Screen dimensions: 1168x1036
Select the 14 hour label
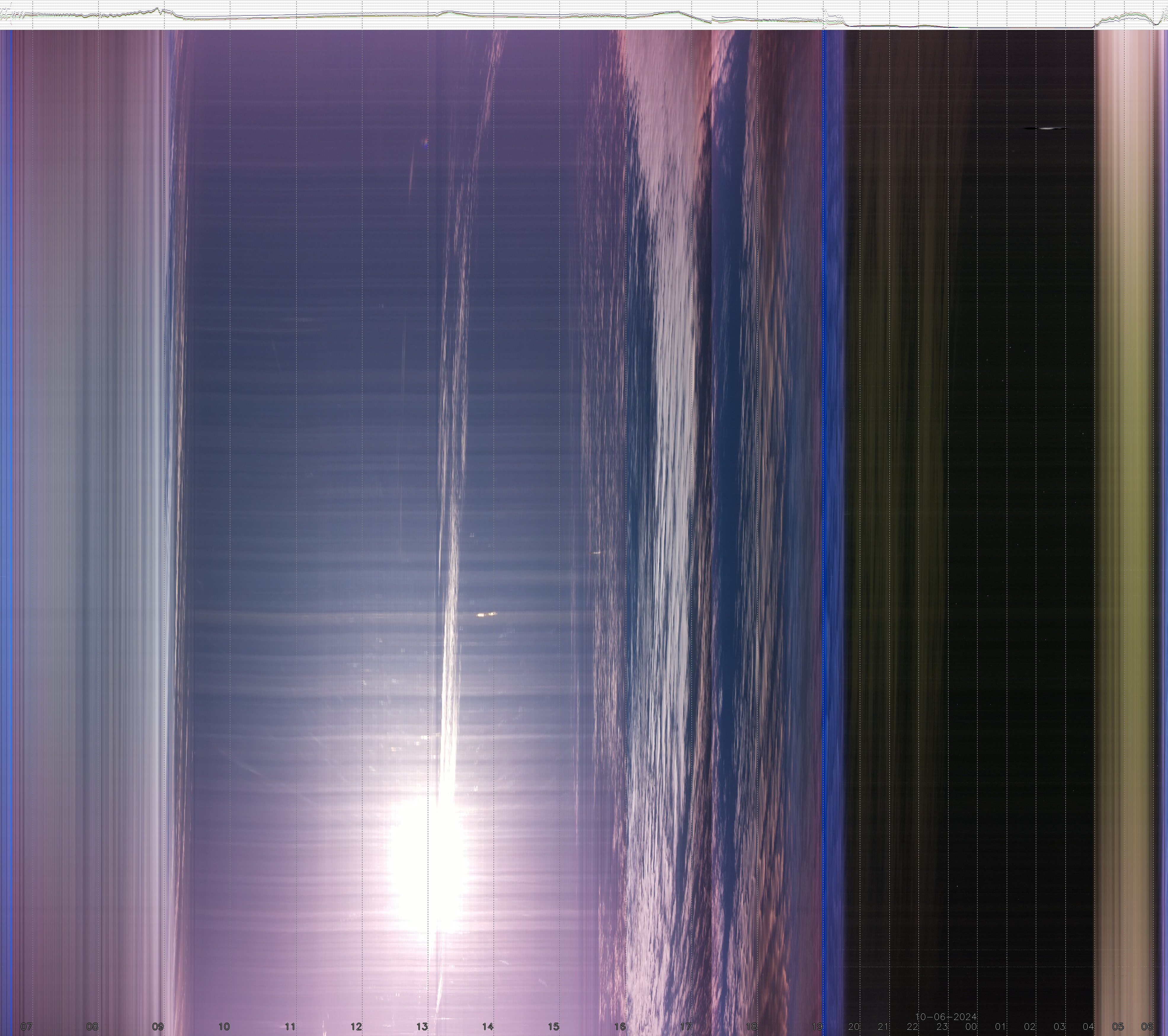click(x=487, y=1026)
